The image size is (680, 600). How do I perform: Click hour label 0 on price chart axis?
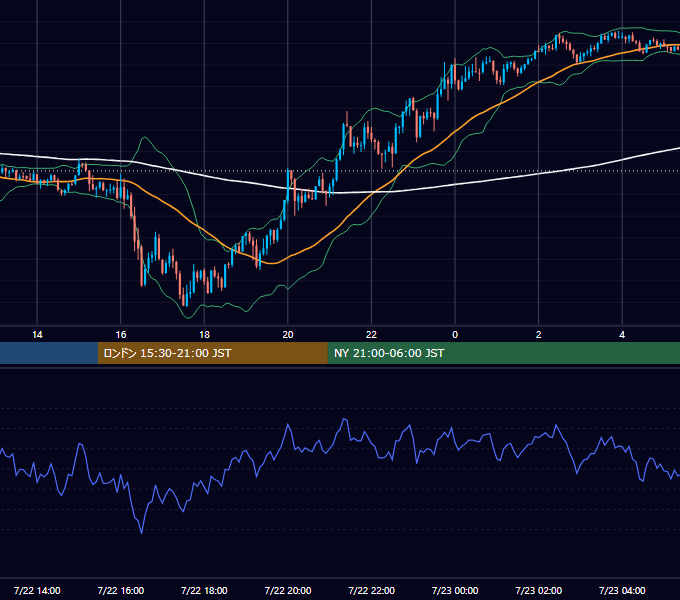(455, 335)
